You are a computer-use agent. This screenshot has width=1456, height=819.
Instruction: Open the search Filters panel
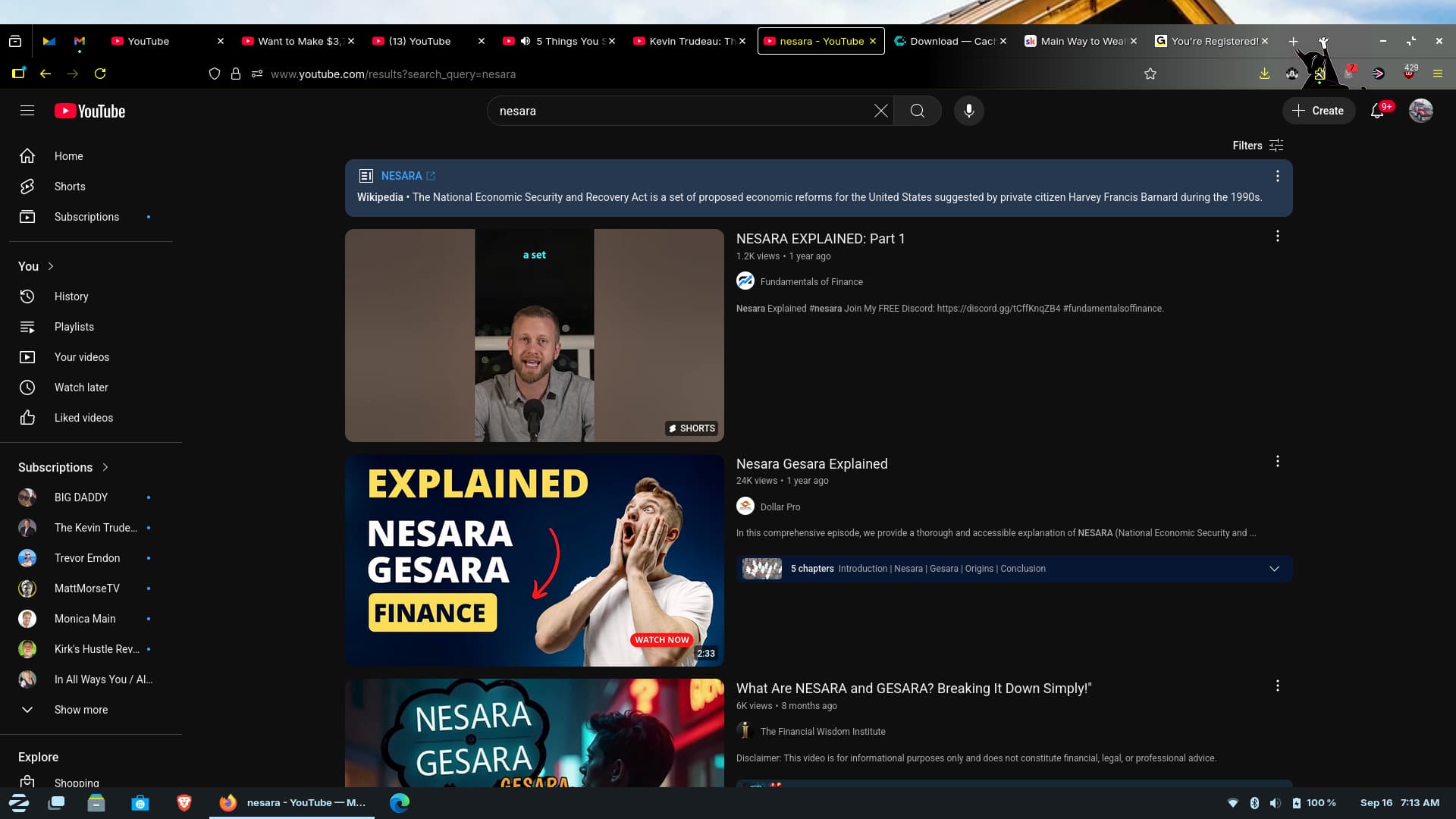[1257, 146]
